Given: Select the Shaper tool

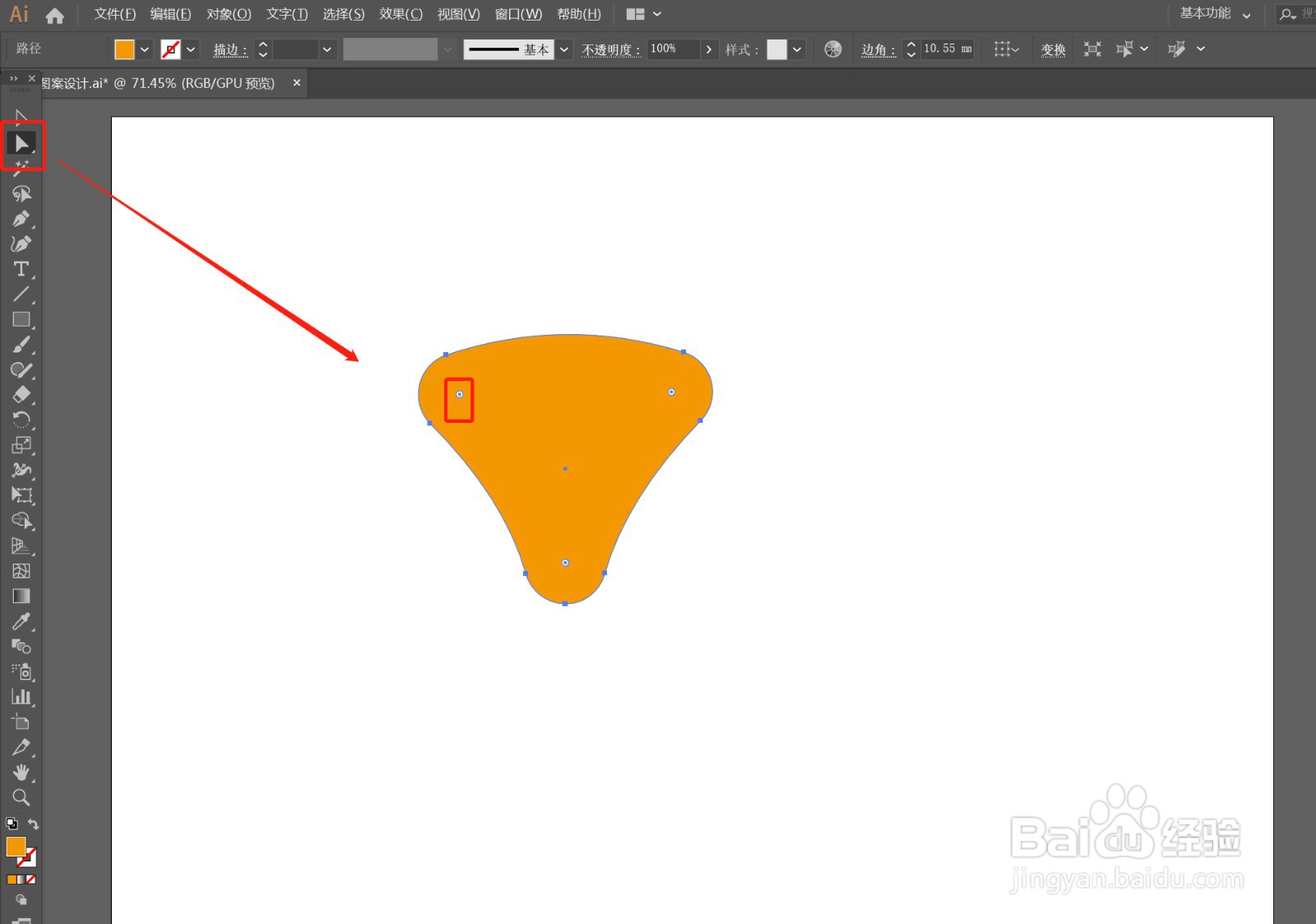Looking at the screenshot, I should (x=21, y=369).
